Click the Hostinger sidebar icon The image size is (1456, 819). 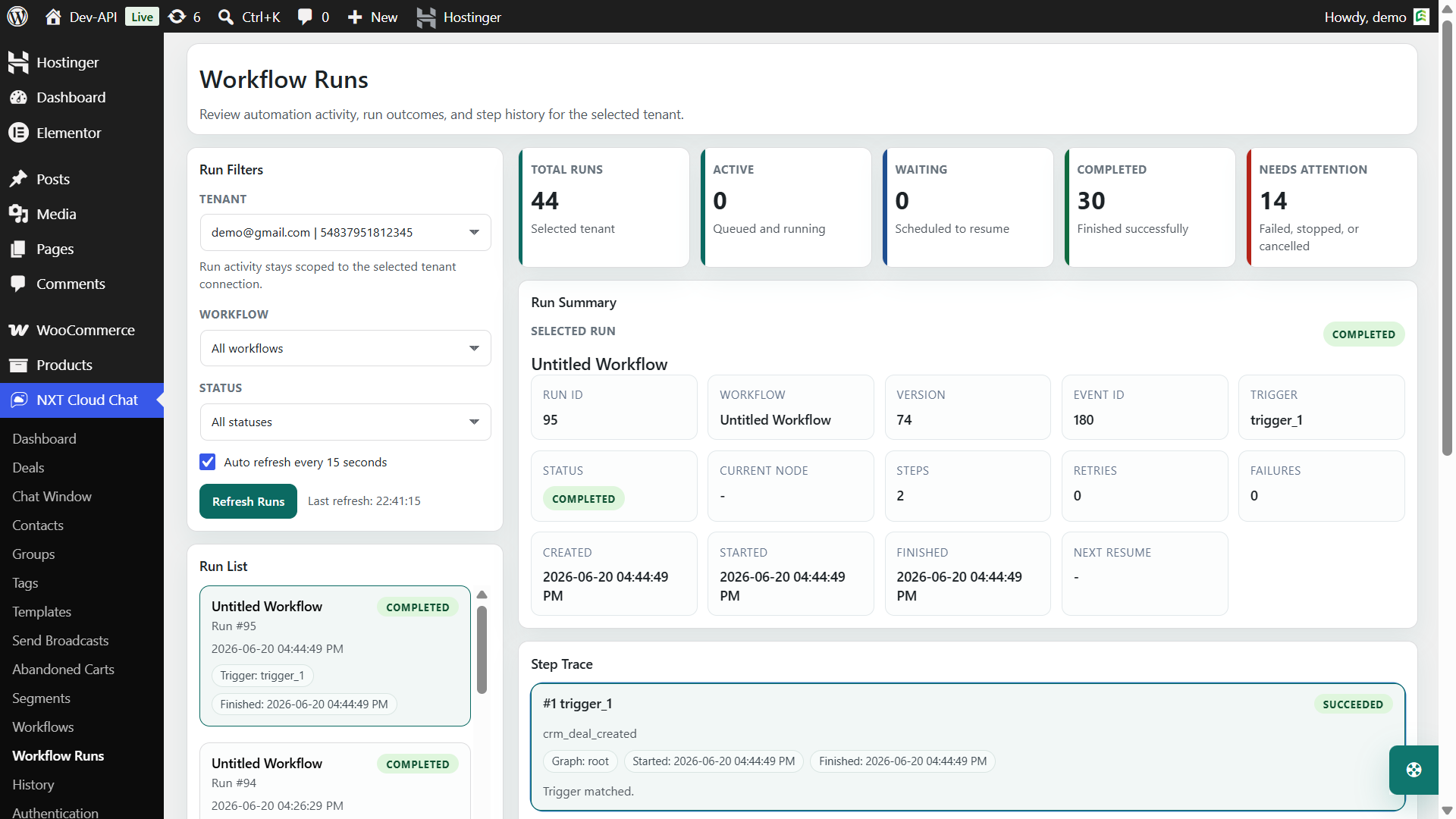[18, 62]
